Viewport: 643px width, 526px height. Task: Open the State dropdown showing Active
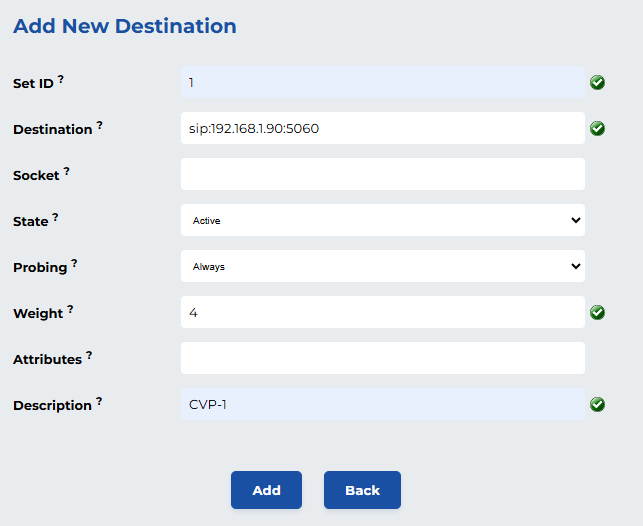pyautogui.click(x=382, y=220)
